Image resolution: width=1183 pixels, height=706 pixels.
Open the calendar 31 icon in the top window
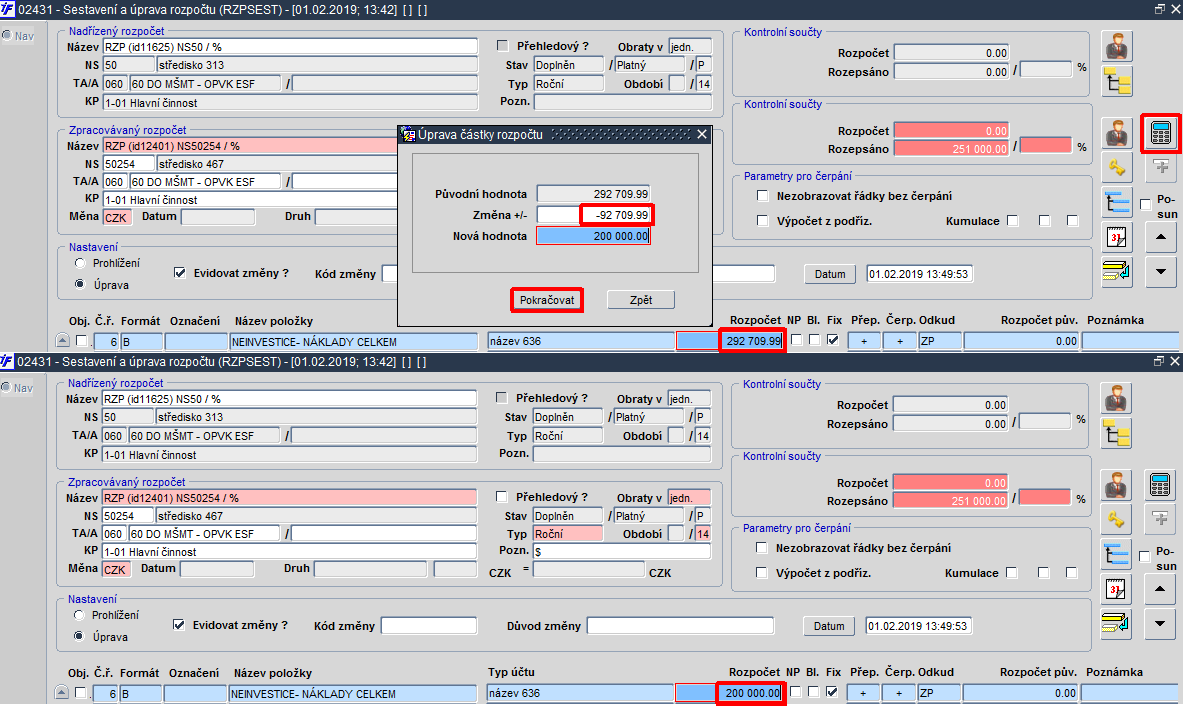(1117, 237)
